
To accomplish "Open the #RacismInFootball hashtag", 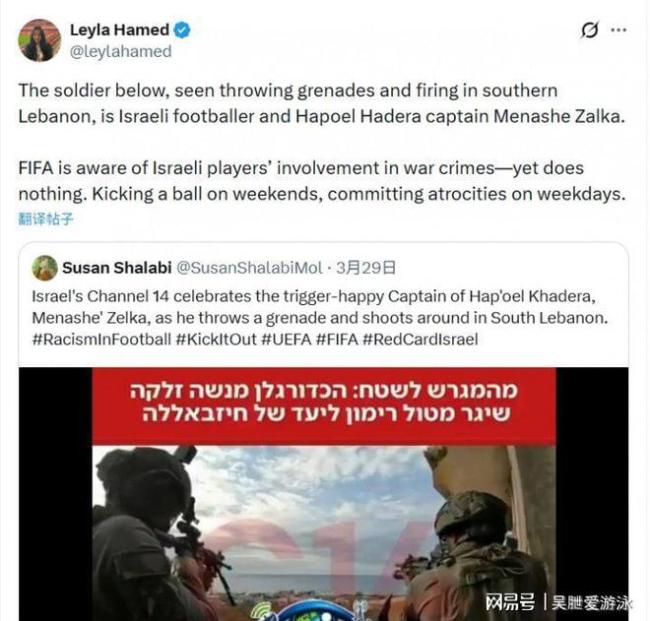I will click(x=102, y=340).
